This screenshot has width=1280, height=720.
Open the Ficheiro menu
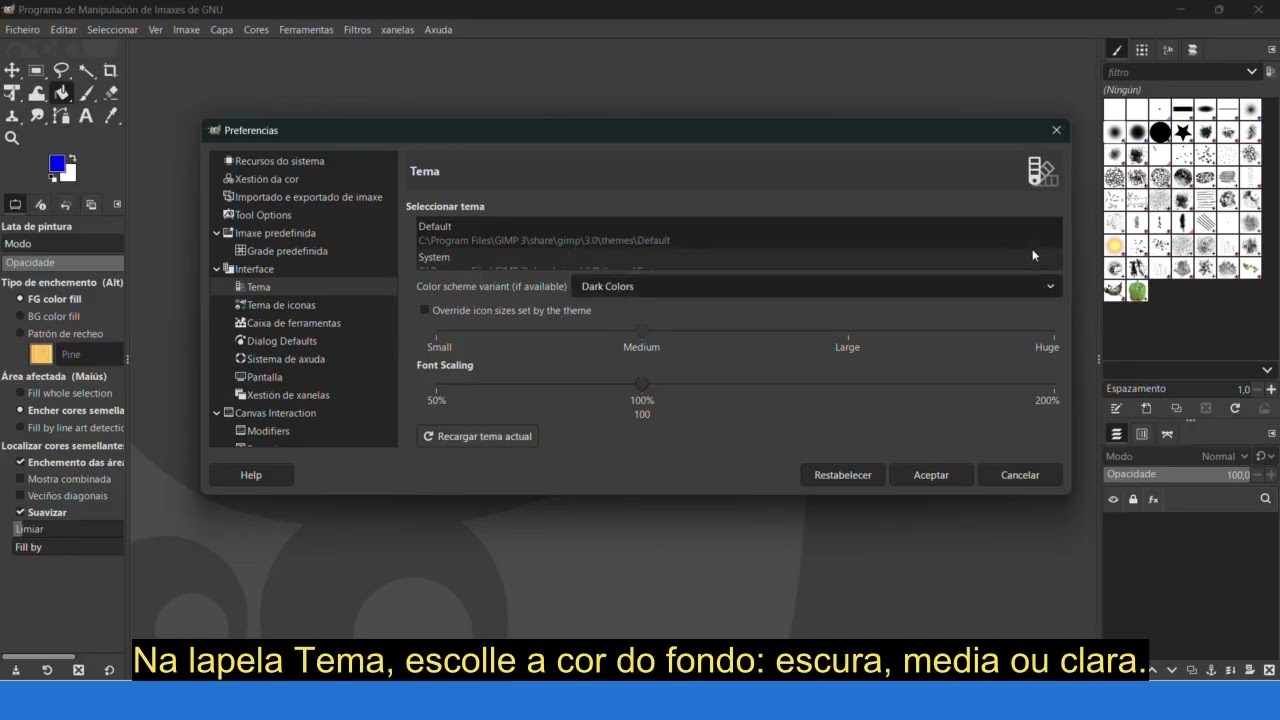pyautogui.click(x=22, y=30)
